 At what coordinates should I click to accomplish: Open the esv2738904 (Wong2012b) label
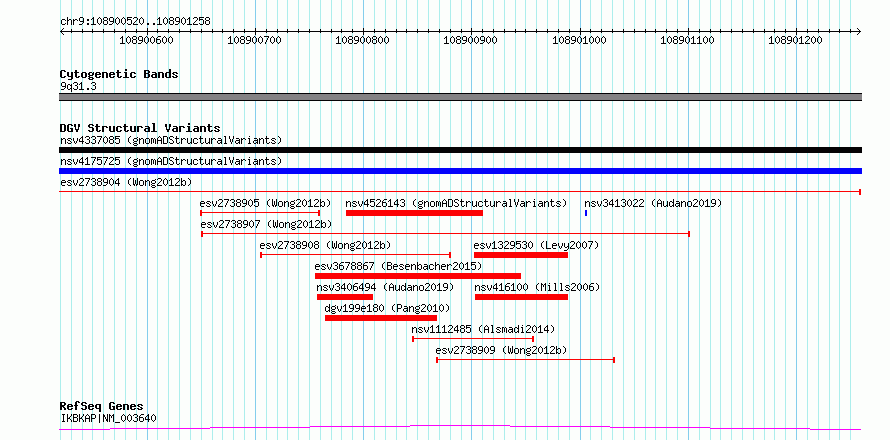[x=126, y=182]
